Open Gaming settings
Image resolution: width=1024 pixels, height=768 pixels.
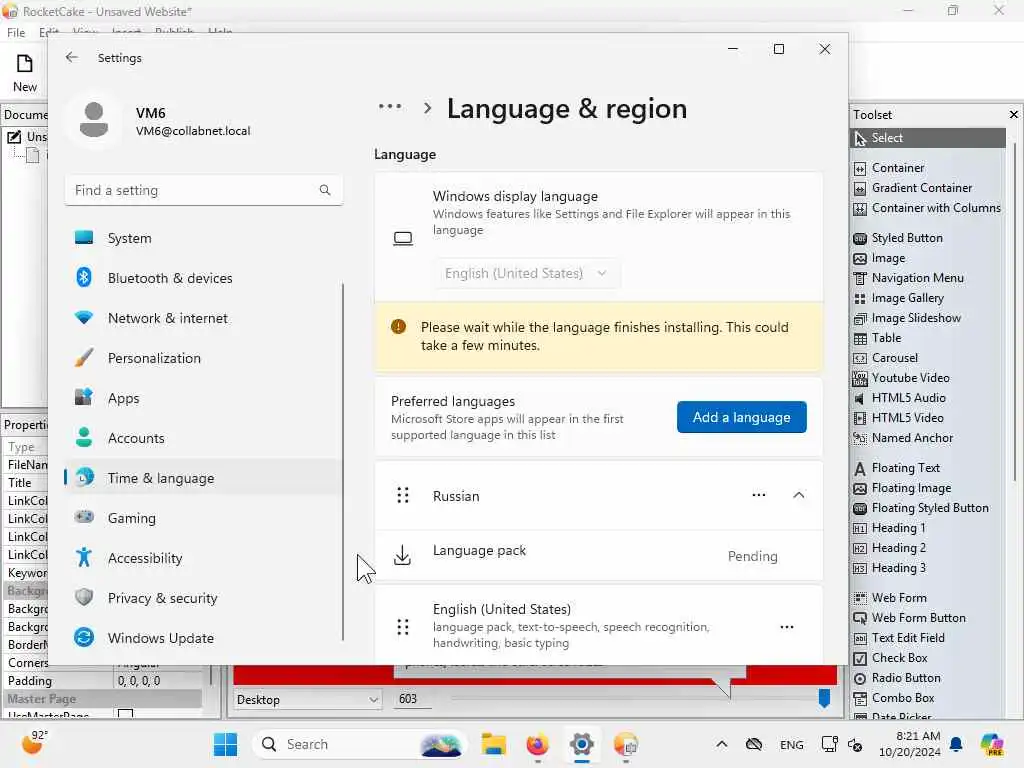click(204, 518)
